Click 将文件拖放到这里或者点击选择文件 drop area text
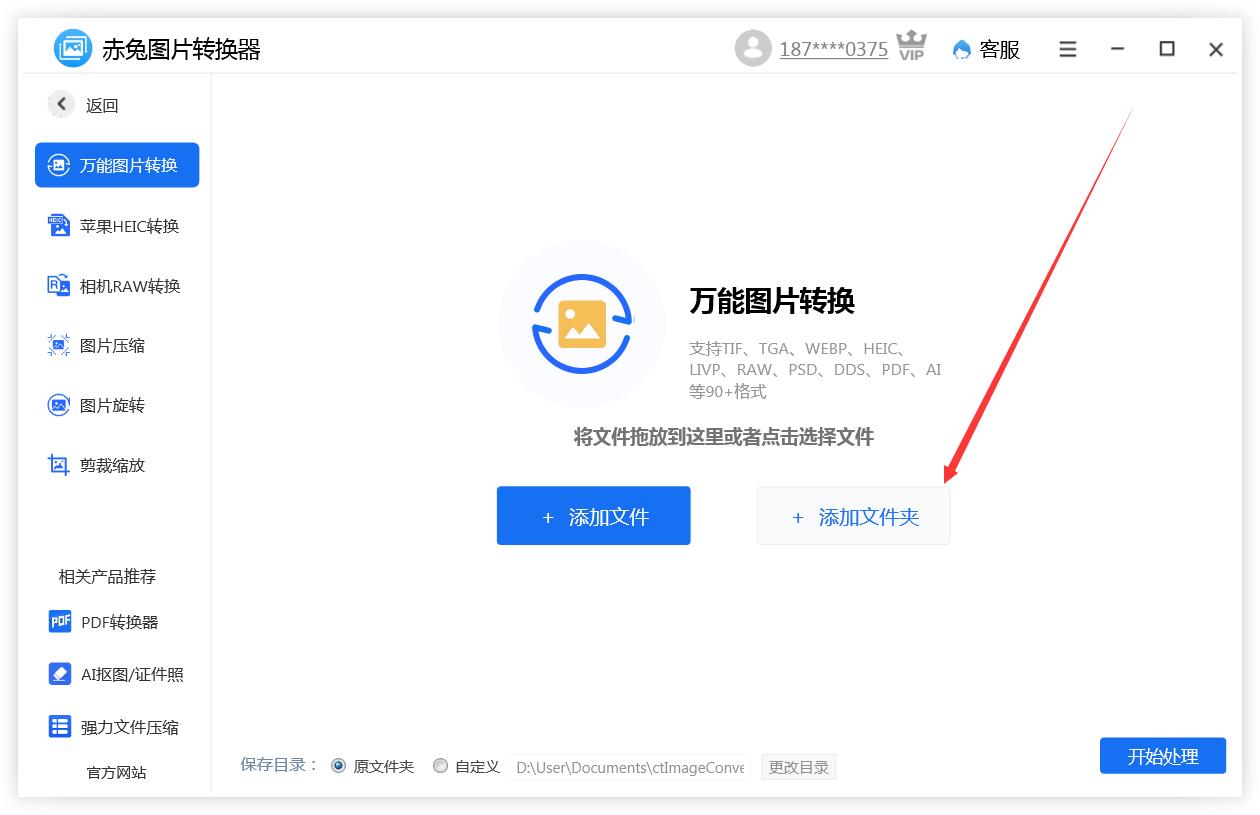The image size is (1260, 815). click(723, 436)
